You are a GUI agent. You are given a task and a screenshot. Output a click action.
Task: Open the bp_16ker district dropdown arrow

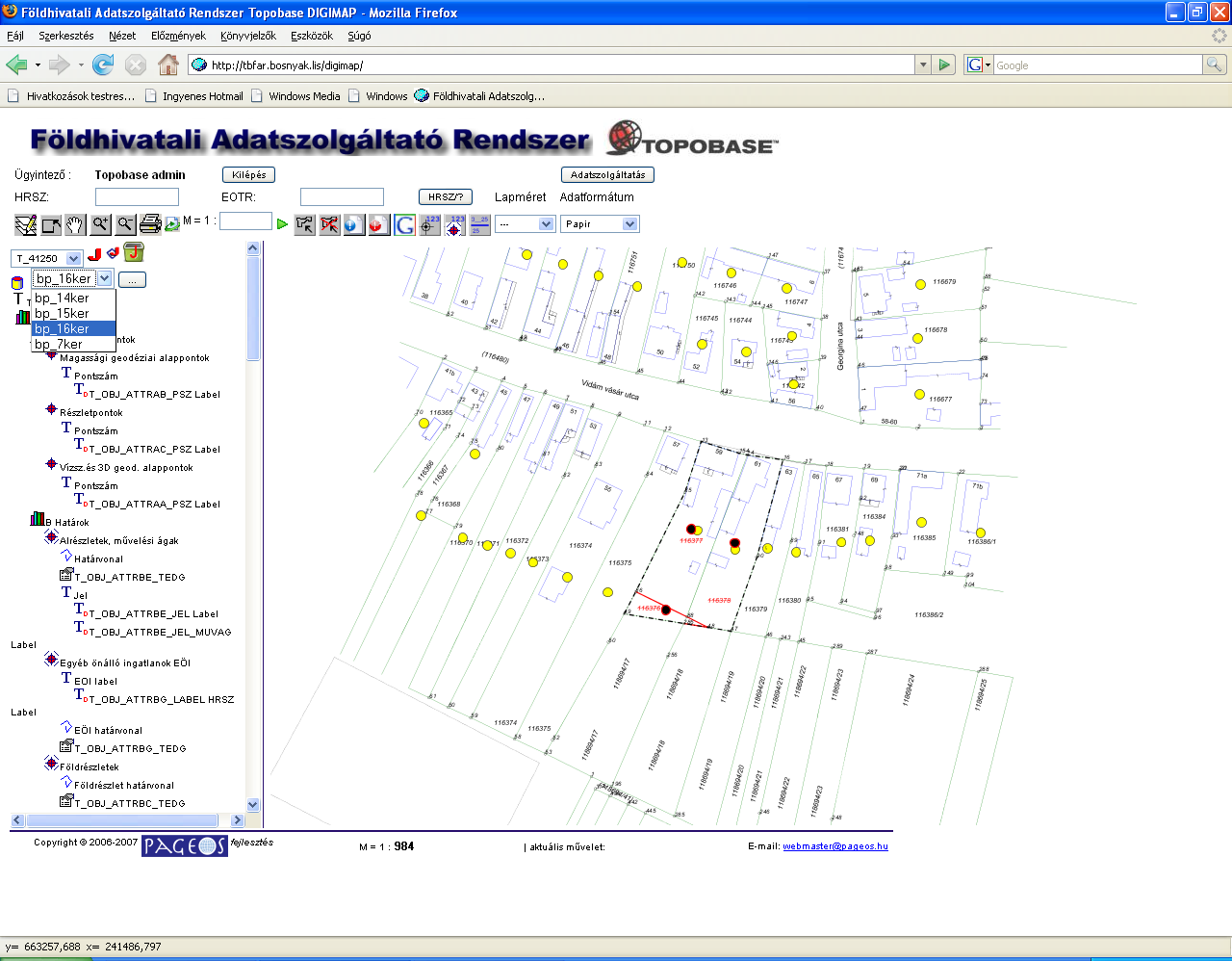point(105,278)
